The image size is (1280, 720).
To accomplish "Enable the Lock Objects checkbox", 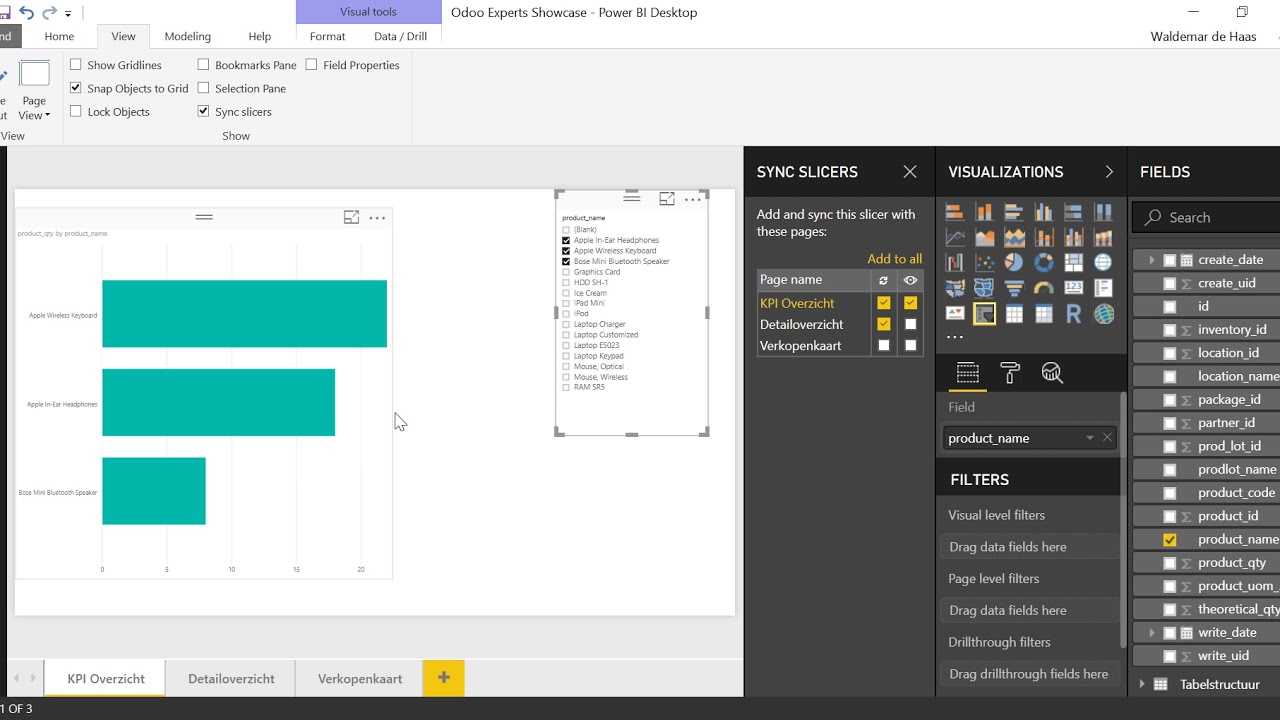I will click(76, 112).
